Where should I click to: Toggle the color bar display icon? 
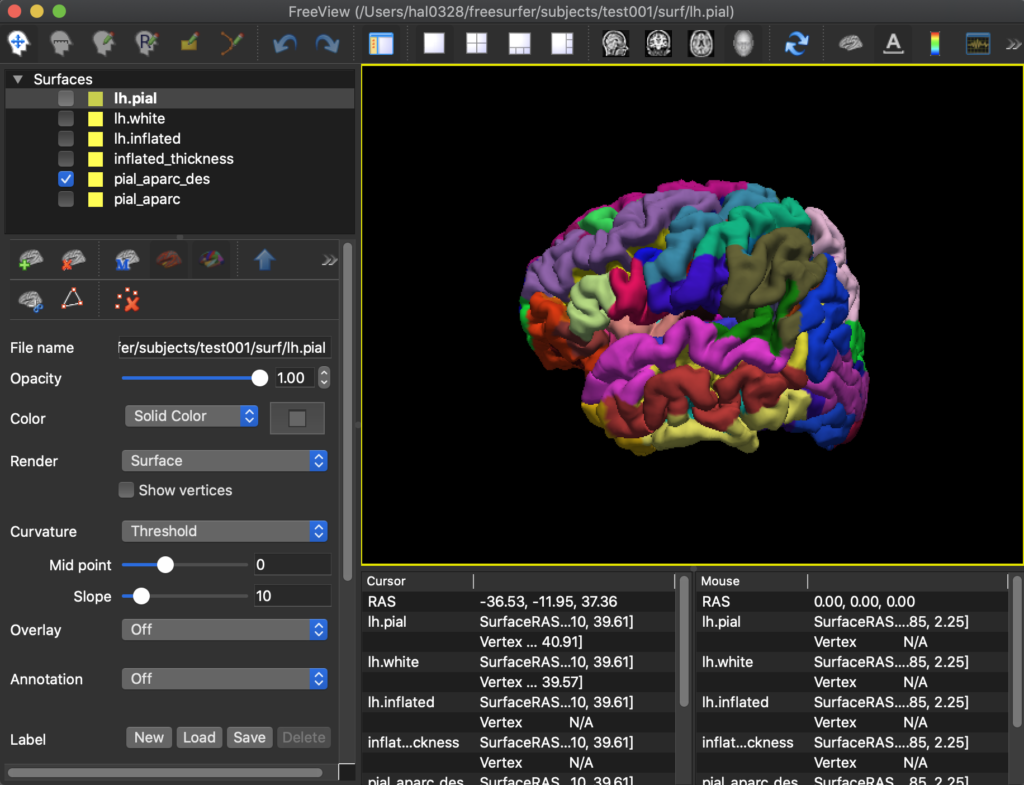(935, 44)
